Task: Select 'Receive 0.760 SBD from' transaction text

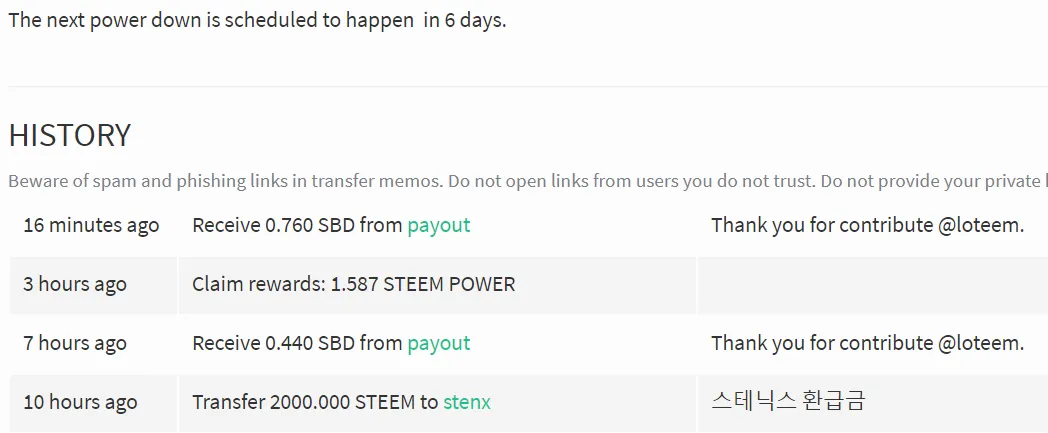Action: (x=298, y=226)
